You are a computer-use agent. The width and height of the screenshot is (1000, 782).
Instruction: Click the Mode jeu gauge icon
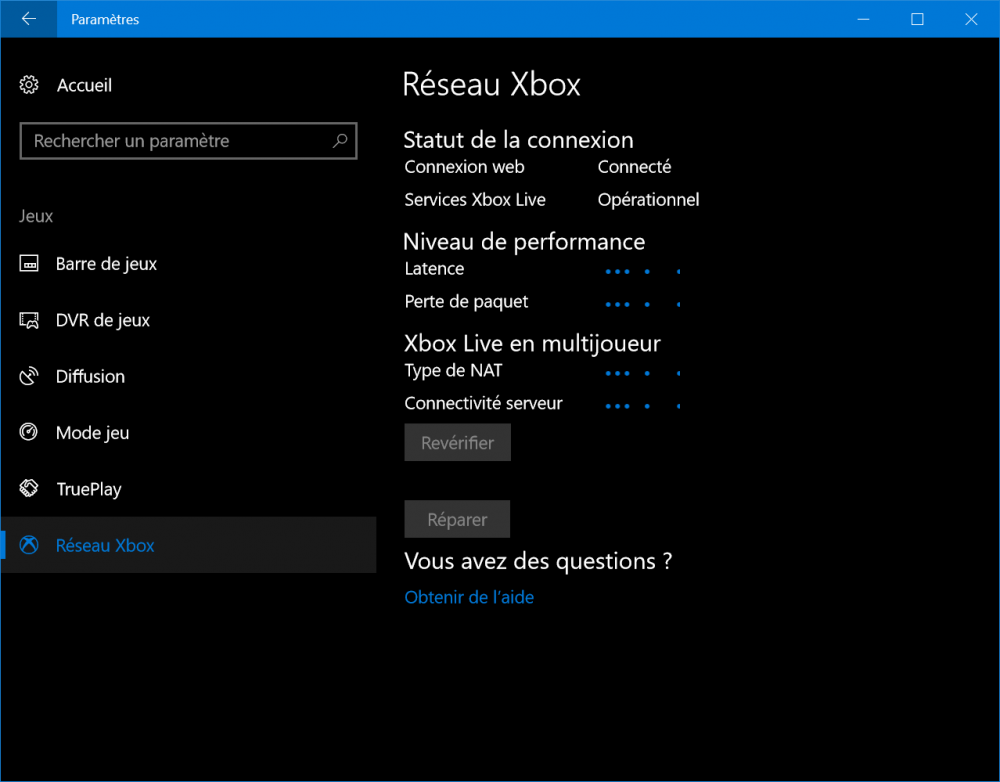point(29,432)
